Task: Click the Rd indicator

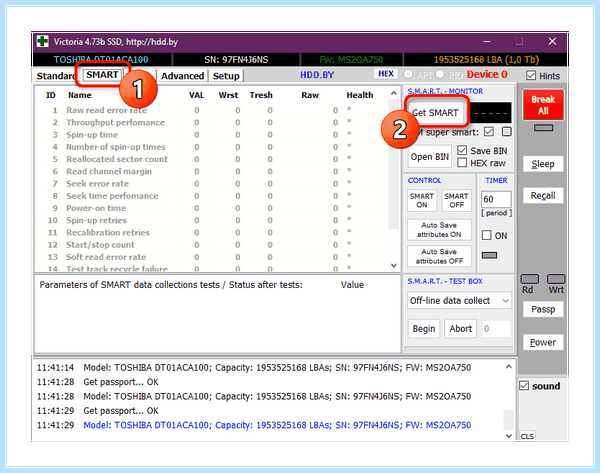Action: coord(530,279)
